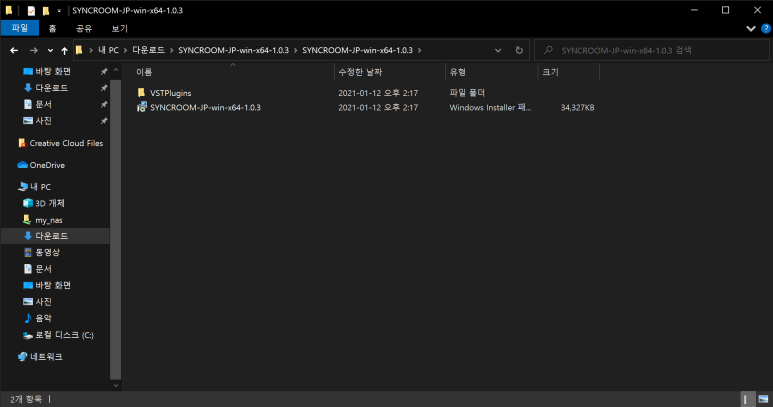Open the Help question mark icon

click(766, 29)
